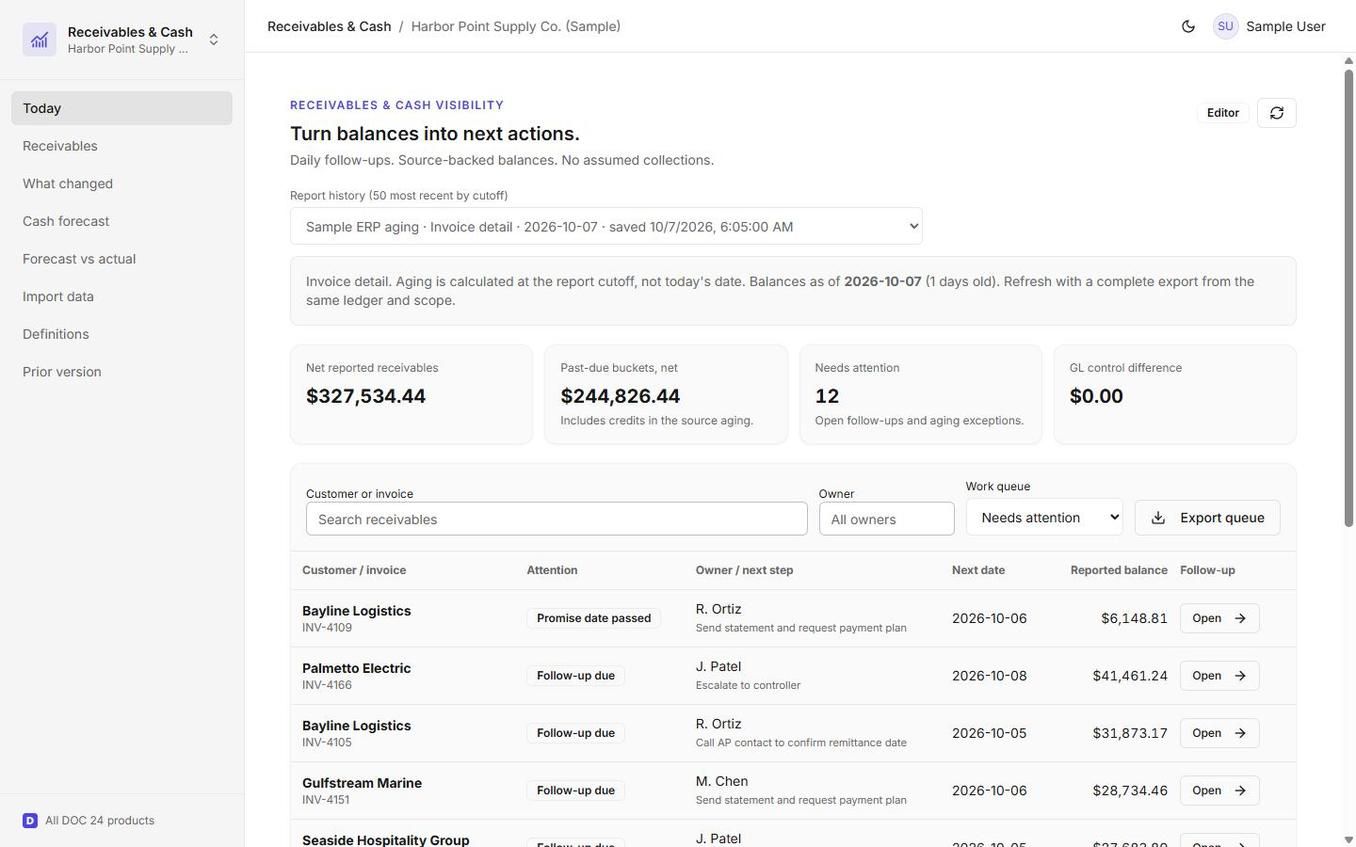1356x847 pixels.
Task: Open the Report history dropdown
Action: [606, 226]
